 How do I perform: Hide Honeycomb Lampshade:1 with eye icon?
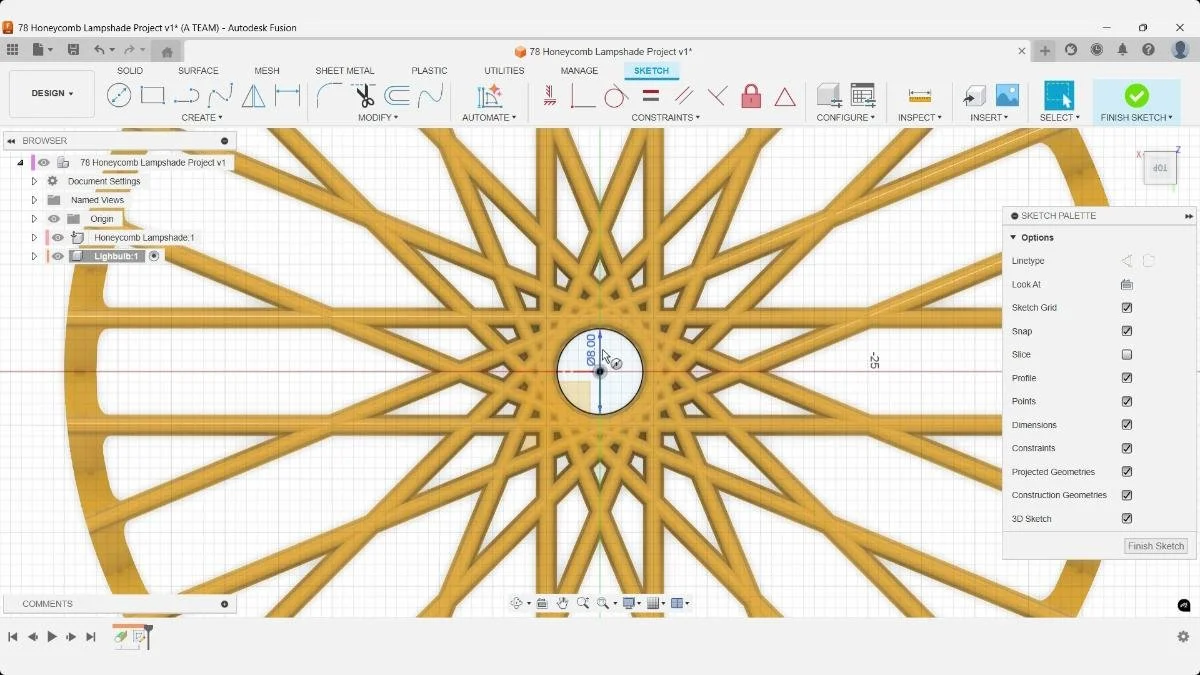coord(58,237)
